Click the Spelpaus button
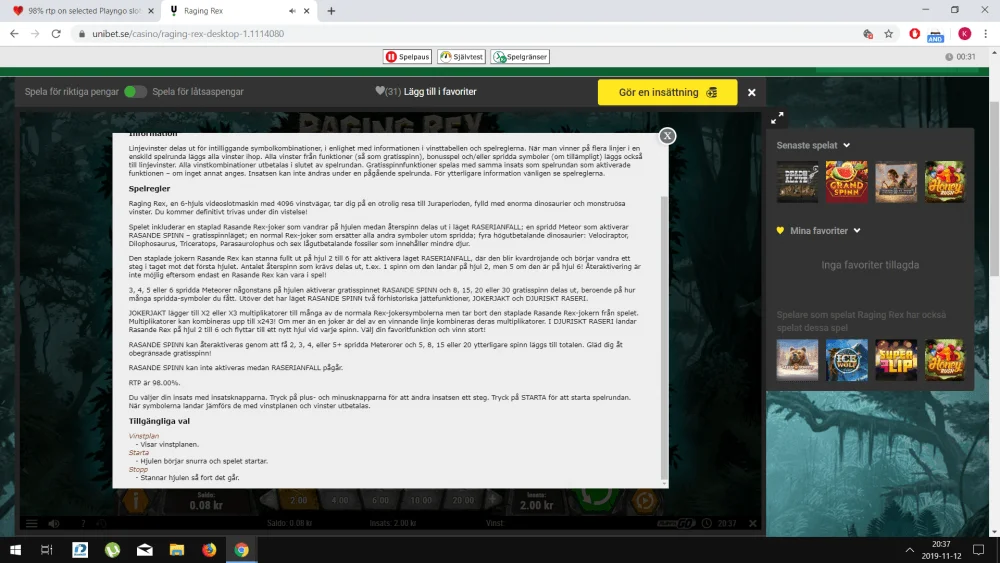This screenshot has width=1000, height=563. (x=408, y=57)
